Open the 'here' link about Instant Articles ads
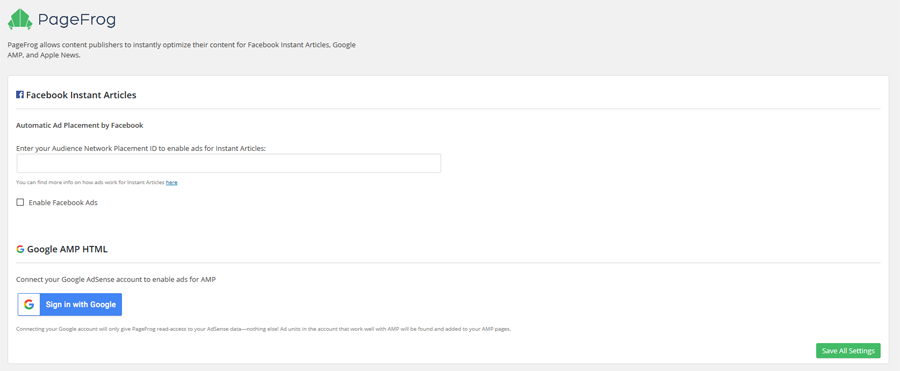 tap(172, 182)
